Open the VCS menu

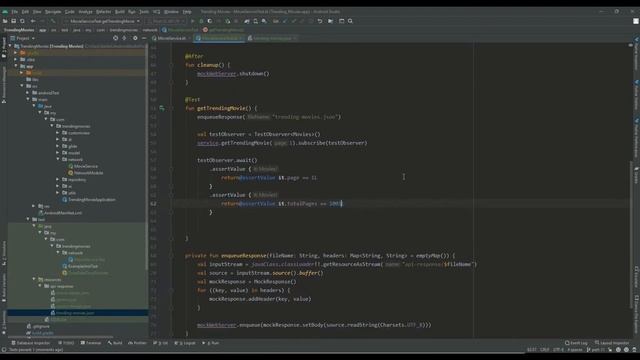tap(157, 12)
